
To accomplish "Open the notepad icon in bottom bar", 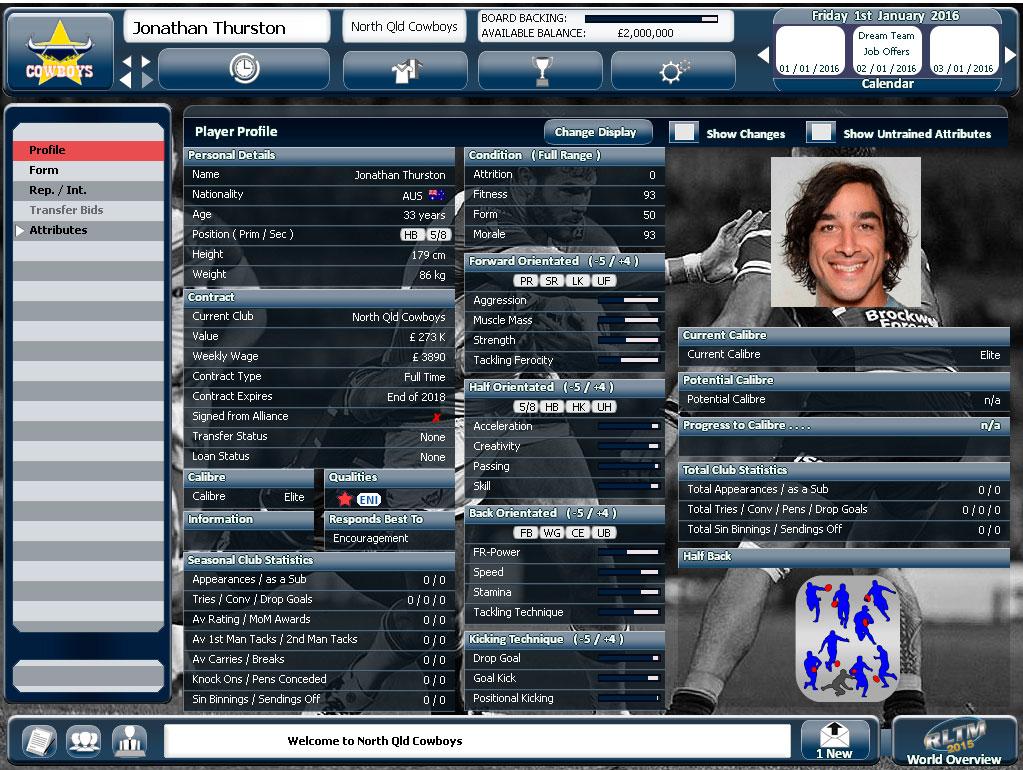I will point(38,741).
